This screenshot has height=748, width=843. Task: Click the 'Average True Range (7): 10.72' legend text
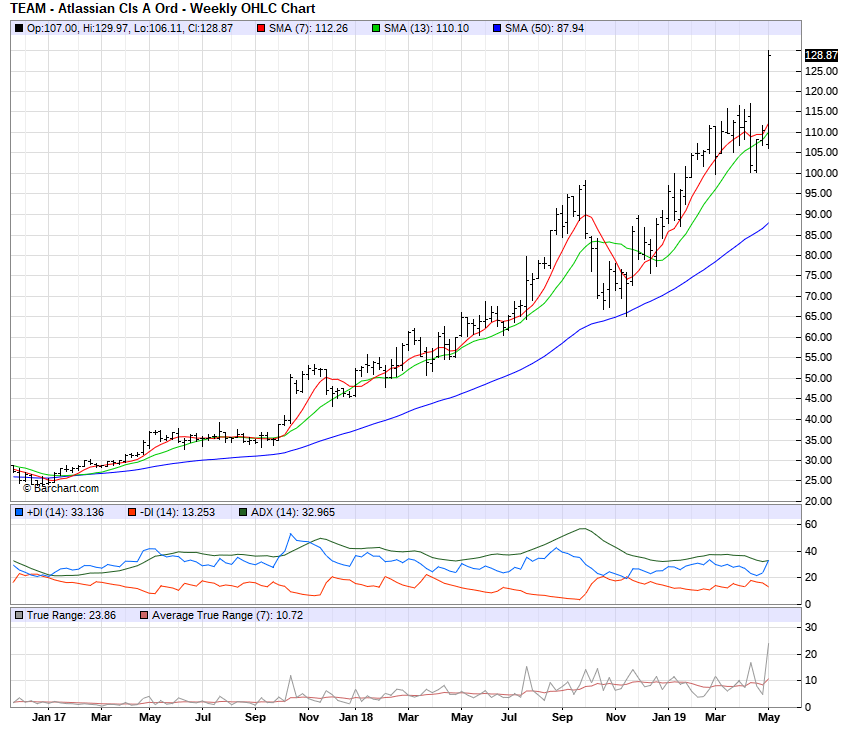pyautogui.click(x=227, y=615)
